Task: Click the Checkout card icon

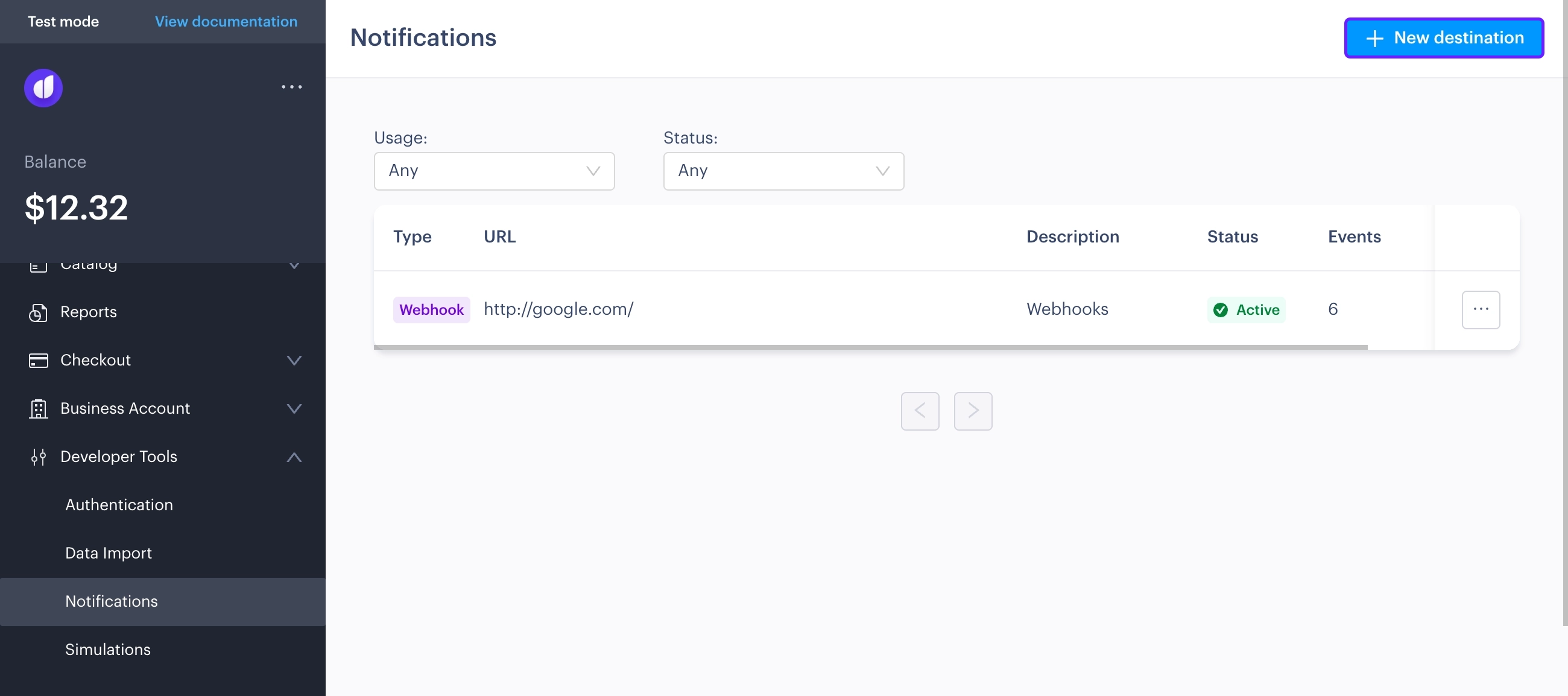Action: tap(38, 360)
